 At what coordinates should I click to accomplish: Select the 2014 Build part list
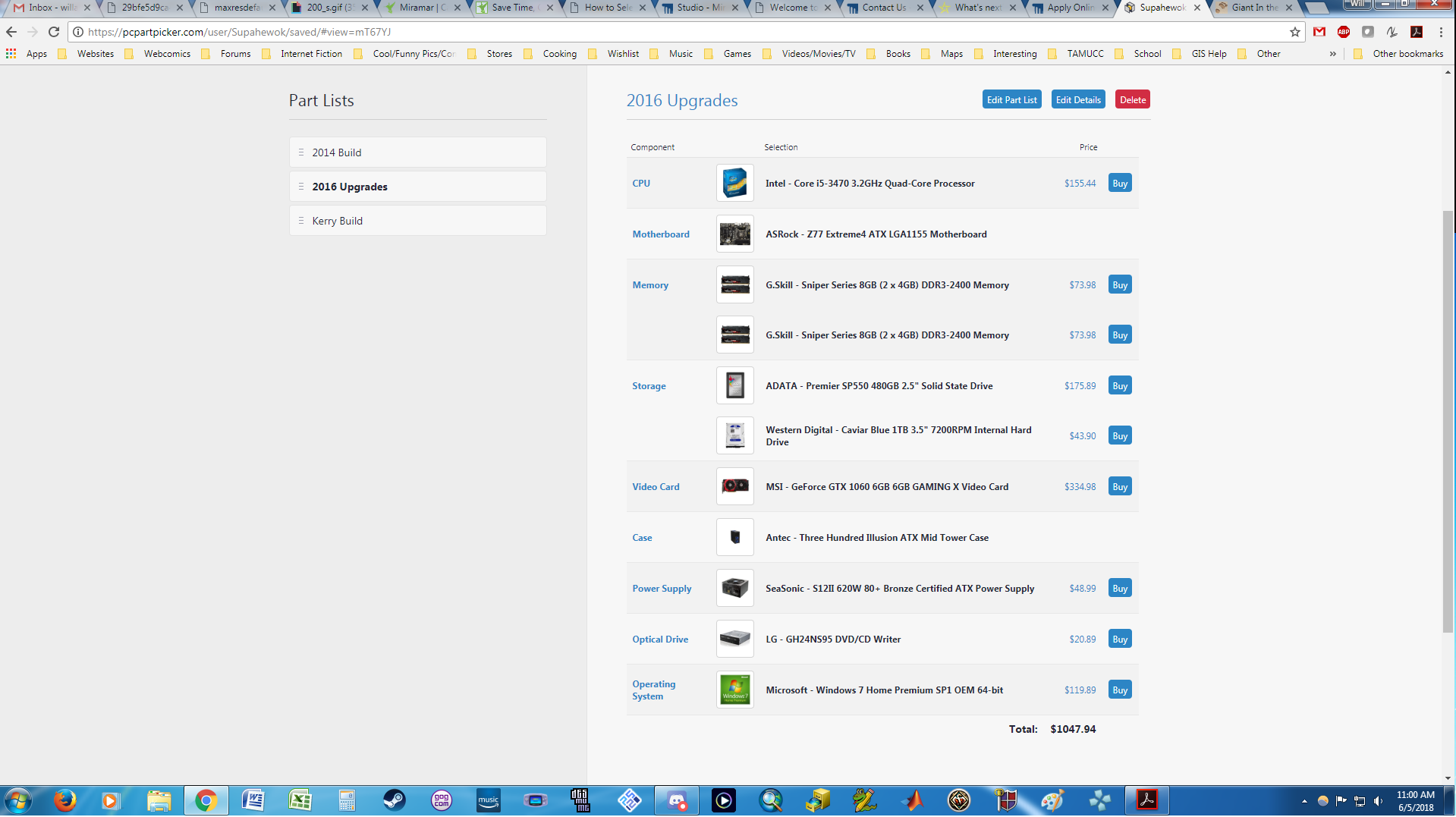click(417, 152)
